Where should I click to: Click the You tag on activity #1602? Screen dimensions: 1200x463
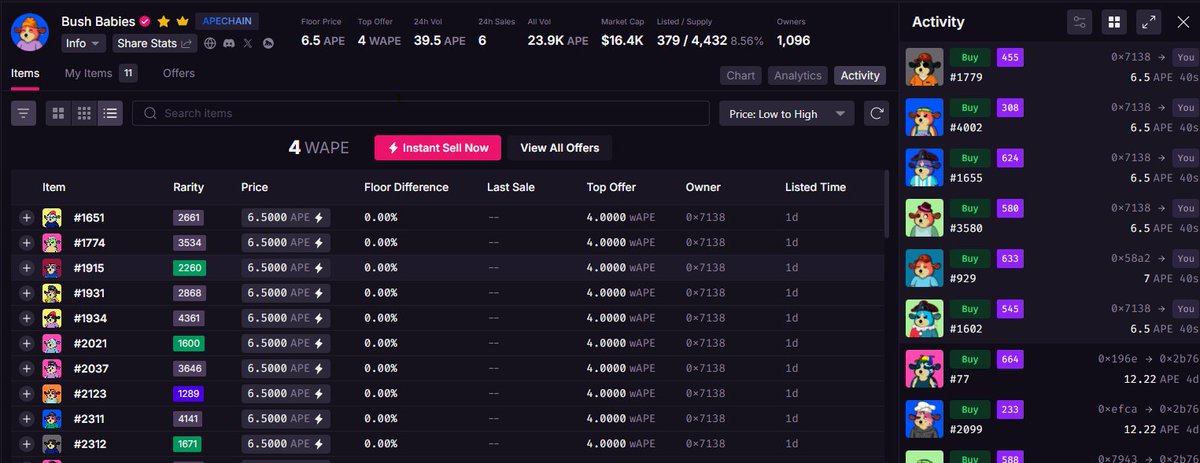1186,308
